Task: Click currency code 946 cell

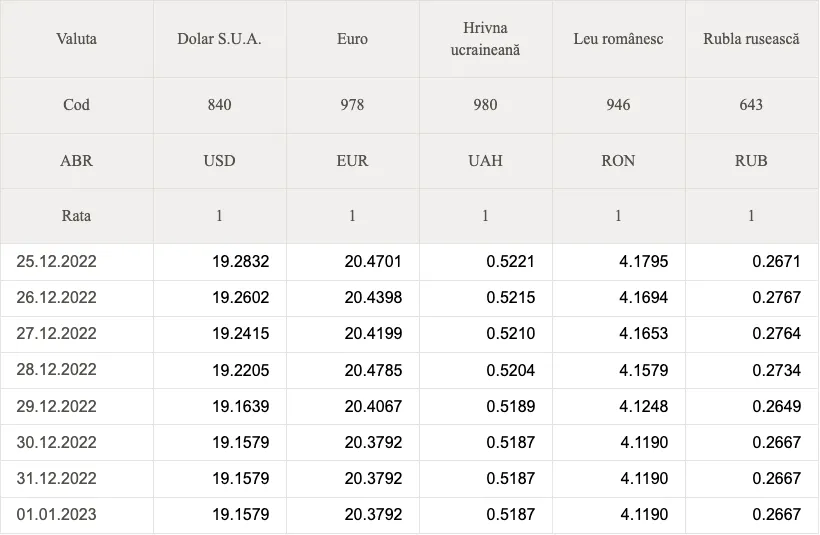Action: coord(619,105)
